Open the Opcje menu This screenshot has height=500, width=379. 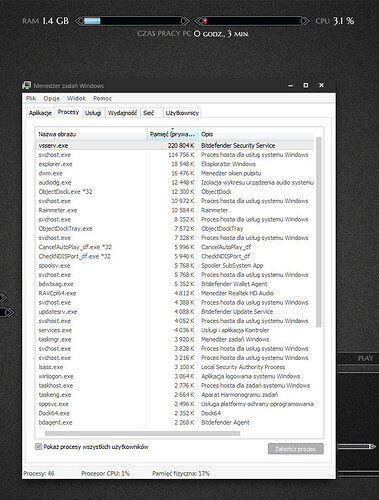click(x=52, y=98)
